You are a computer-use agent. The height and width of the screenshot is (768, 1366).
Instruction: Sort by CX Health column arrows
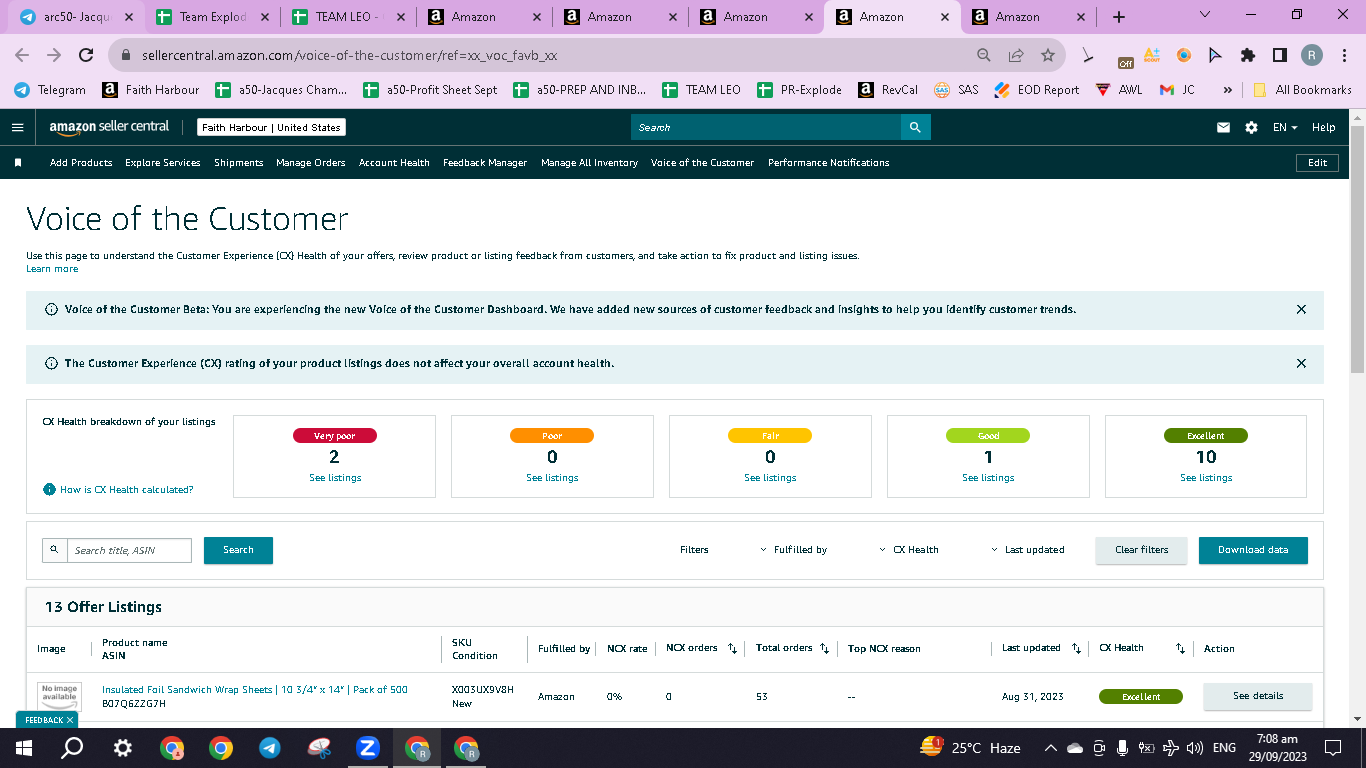[1180, 649]
